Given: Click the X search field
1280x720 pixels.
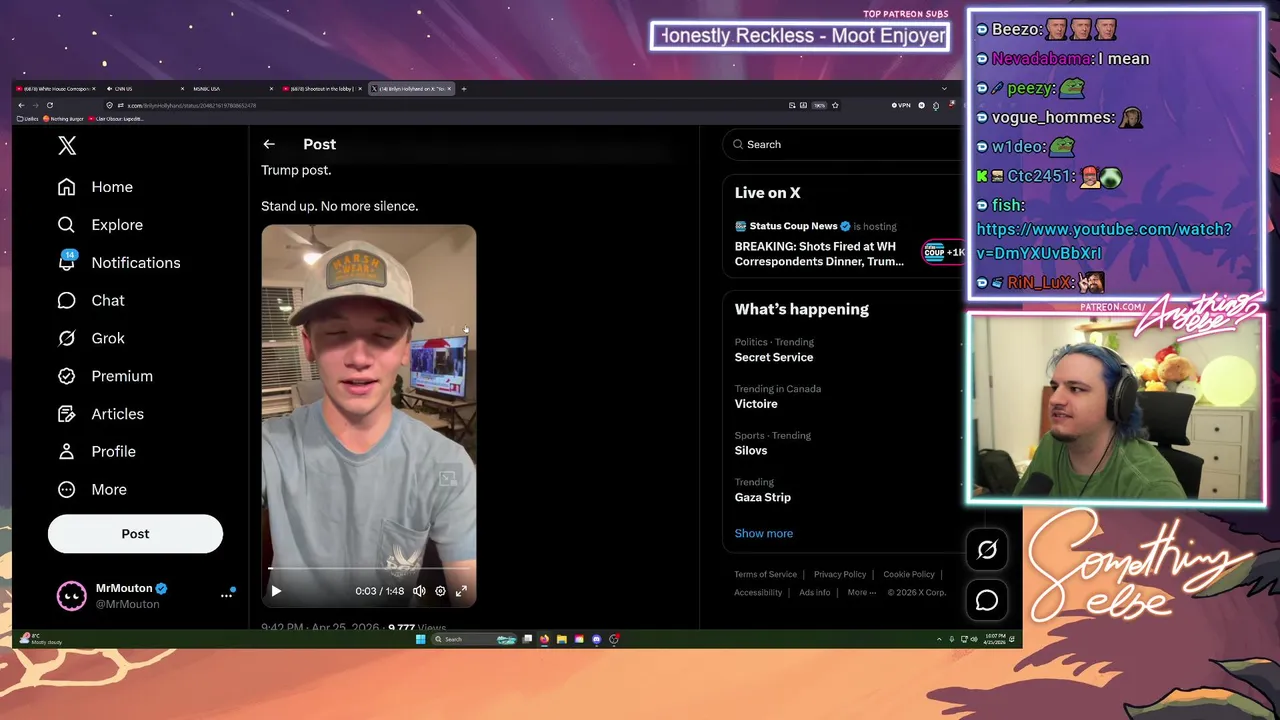Looking at the screenshot, I should point(842,144).
